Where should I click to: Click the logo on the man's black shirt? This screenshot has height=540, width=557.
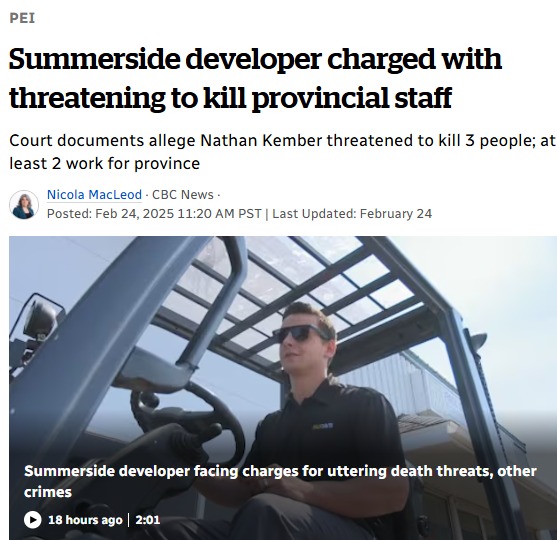click(323, 426)
